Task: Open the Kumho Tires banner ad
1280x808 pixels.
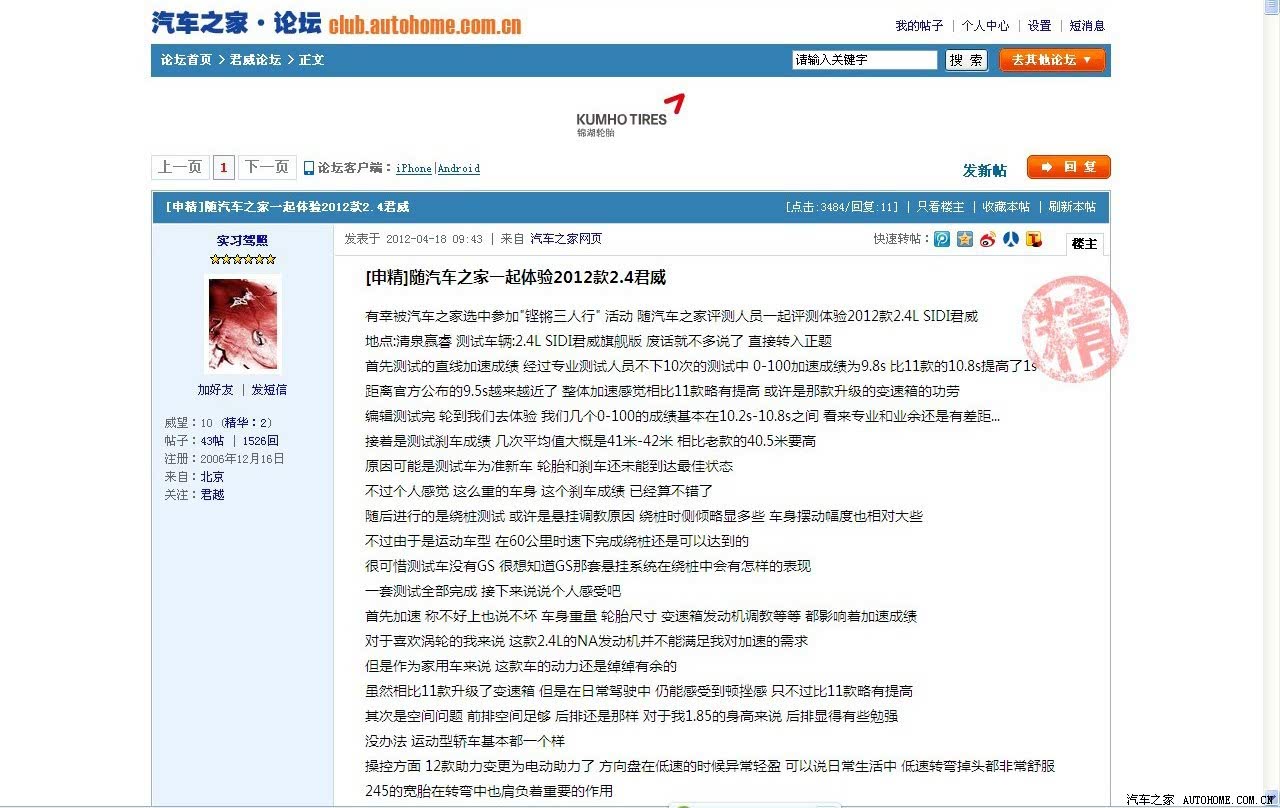Action: [x=630, y=116]
